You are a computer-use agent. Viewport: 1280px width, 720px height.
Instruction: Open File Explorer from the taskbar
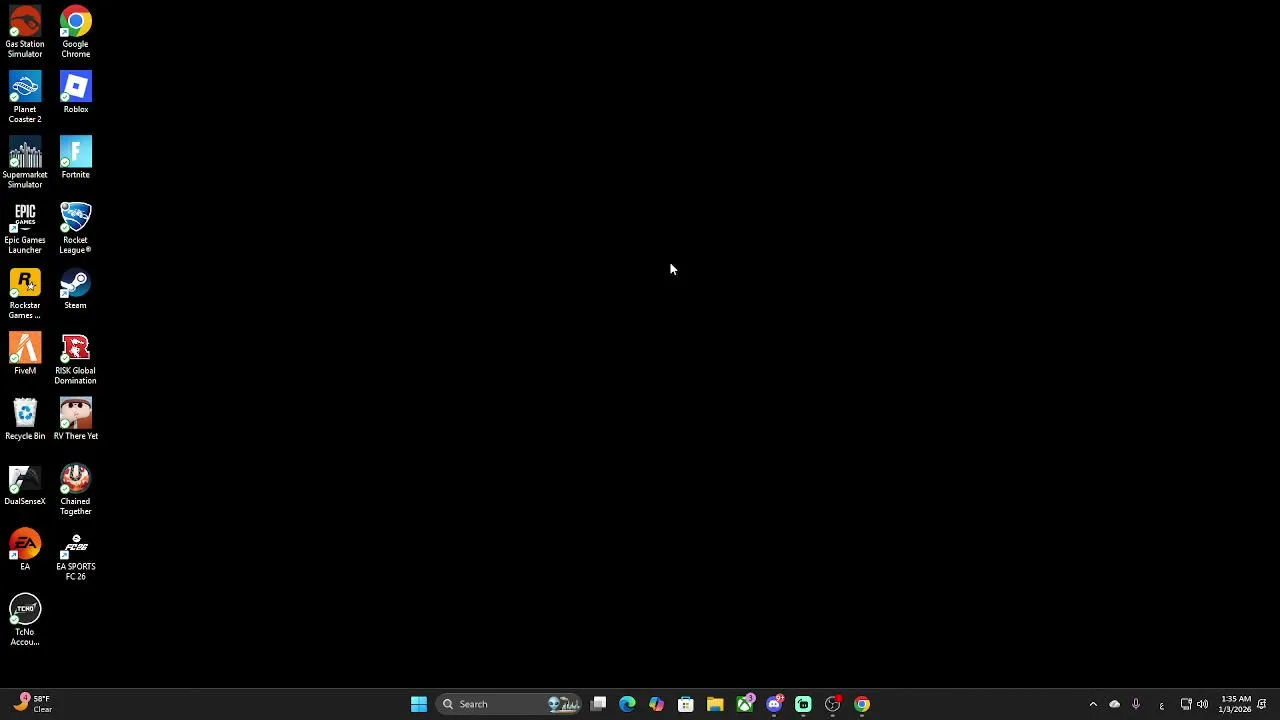pyautogui.click(x=715, y=704)
